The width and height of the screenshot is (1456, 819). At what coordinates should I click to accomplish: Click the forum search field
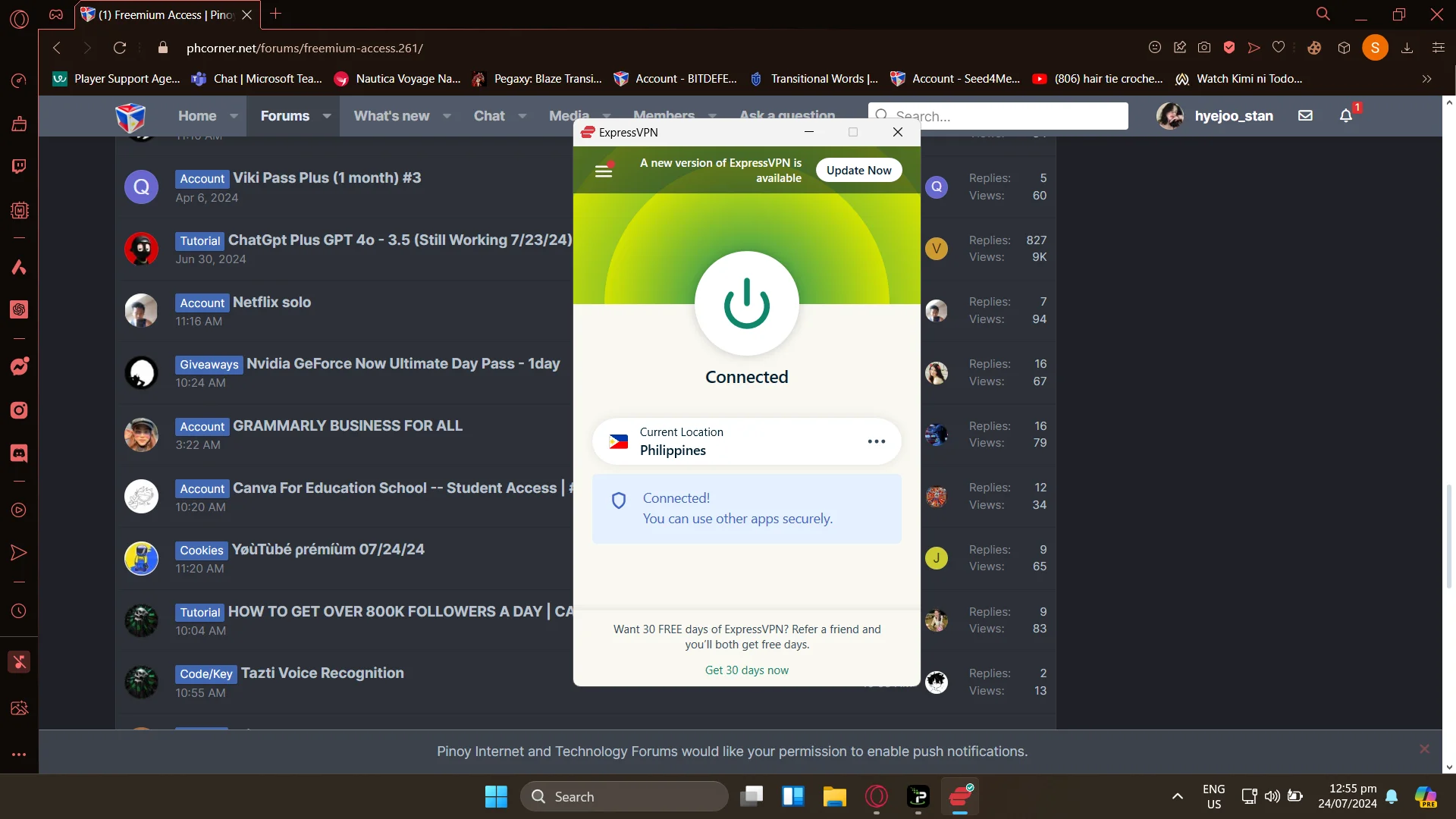click(998, 116)
